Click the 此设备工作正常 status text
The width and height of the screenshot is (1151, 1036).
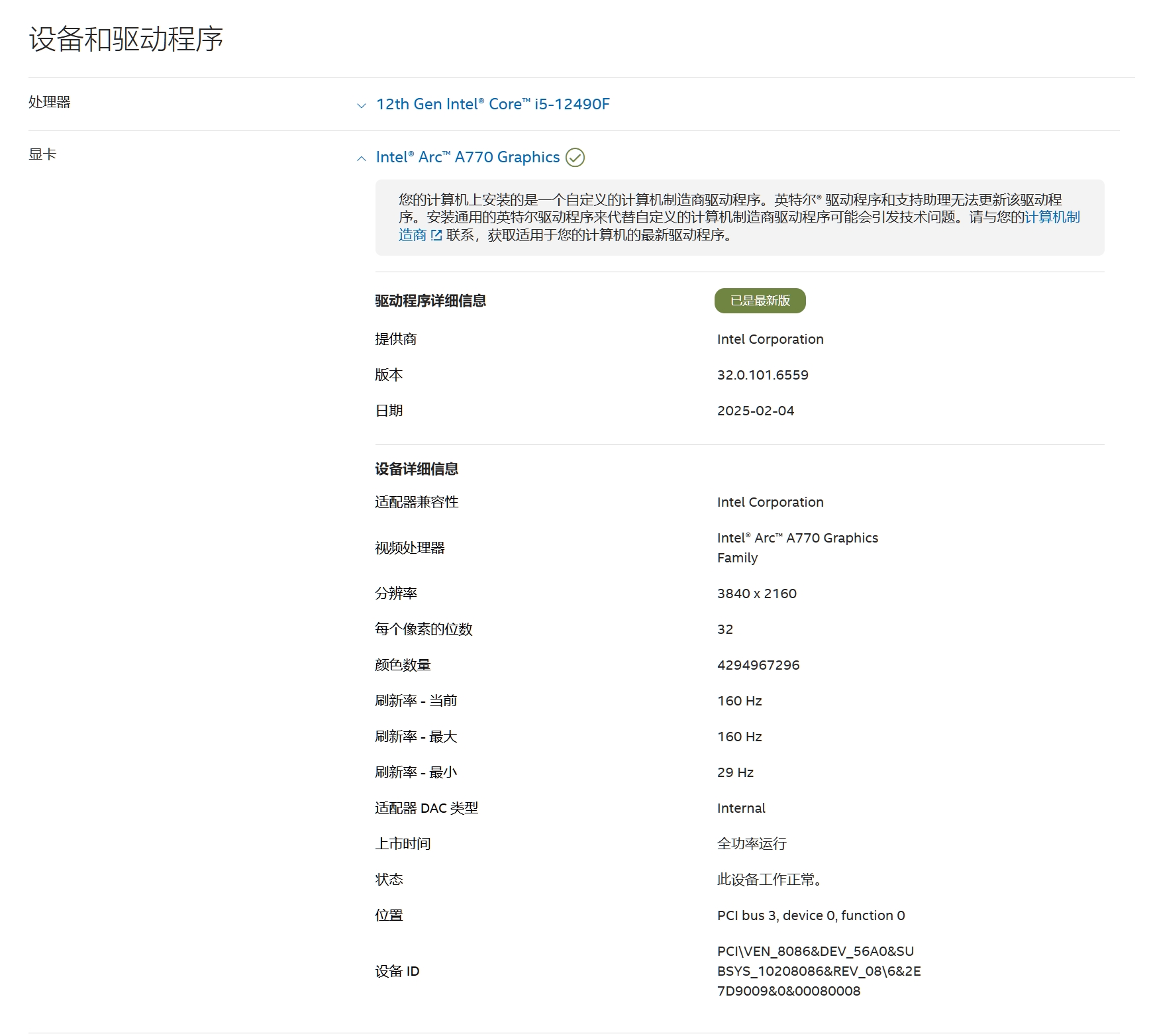[769, 880]
